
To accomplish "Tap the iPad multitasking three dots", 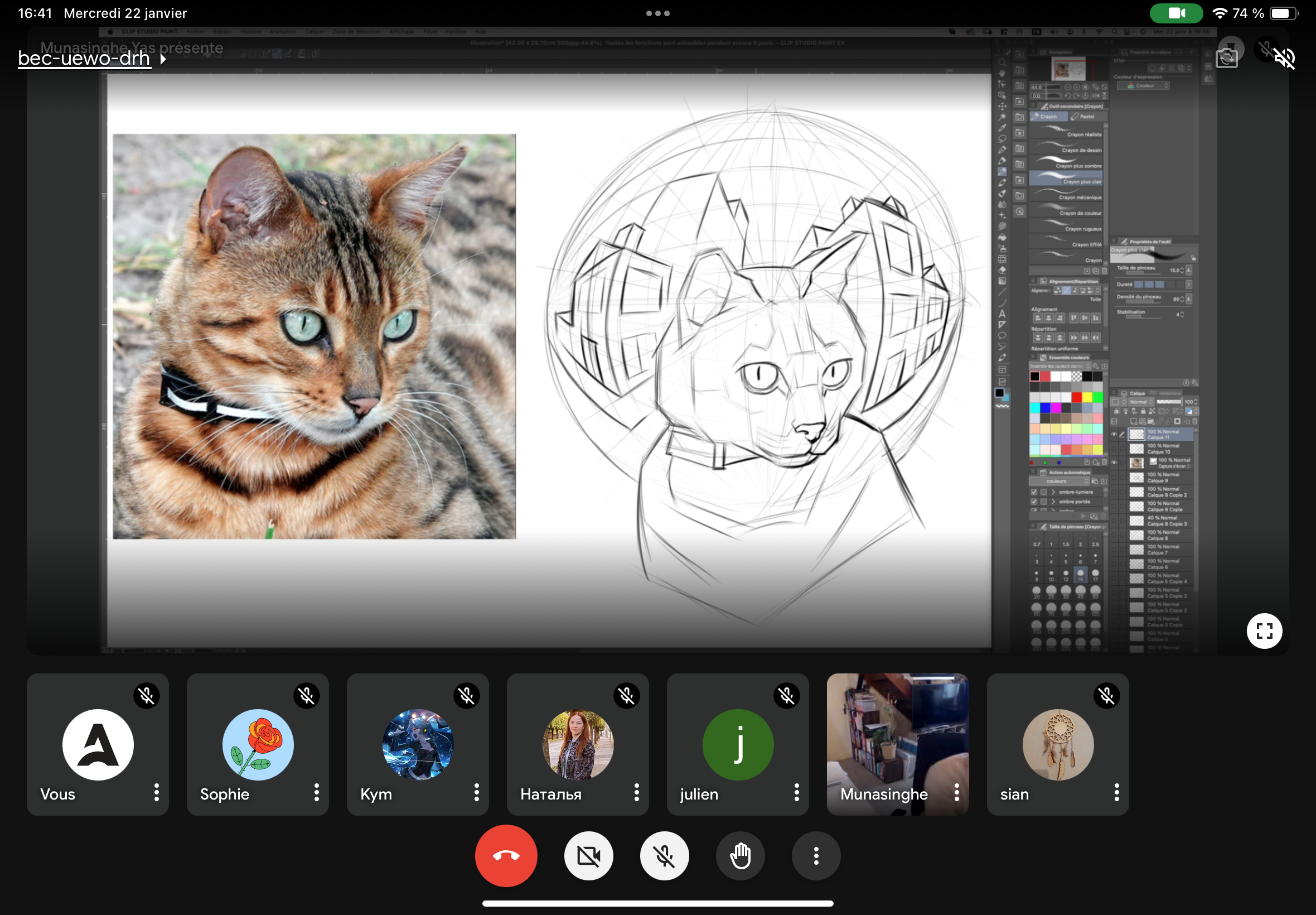I will pos(657,13).
